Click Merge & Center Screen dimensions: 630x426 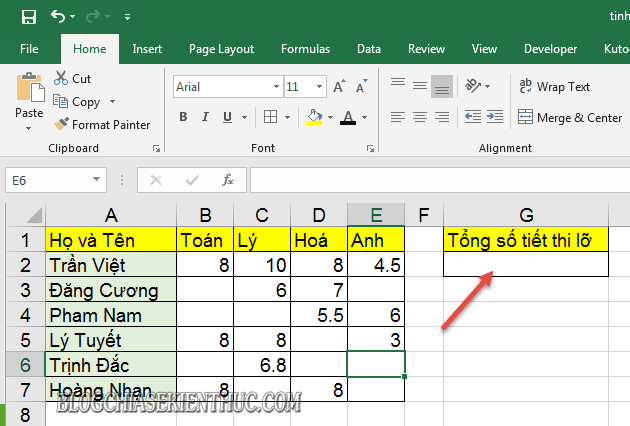[570, 117]
